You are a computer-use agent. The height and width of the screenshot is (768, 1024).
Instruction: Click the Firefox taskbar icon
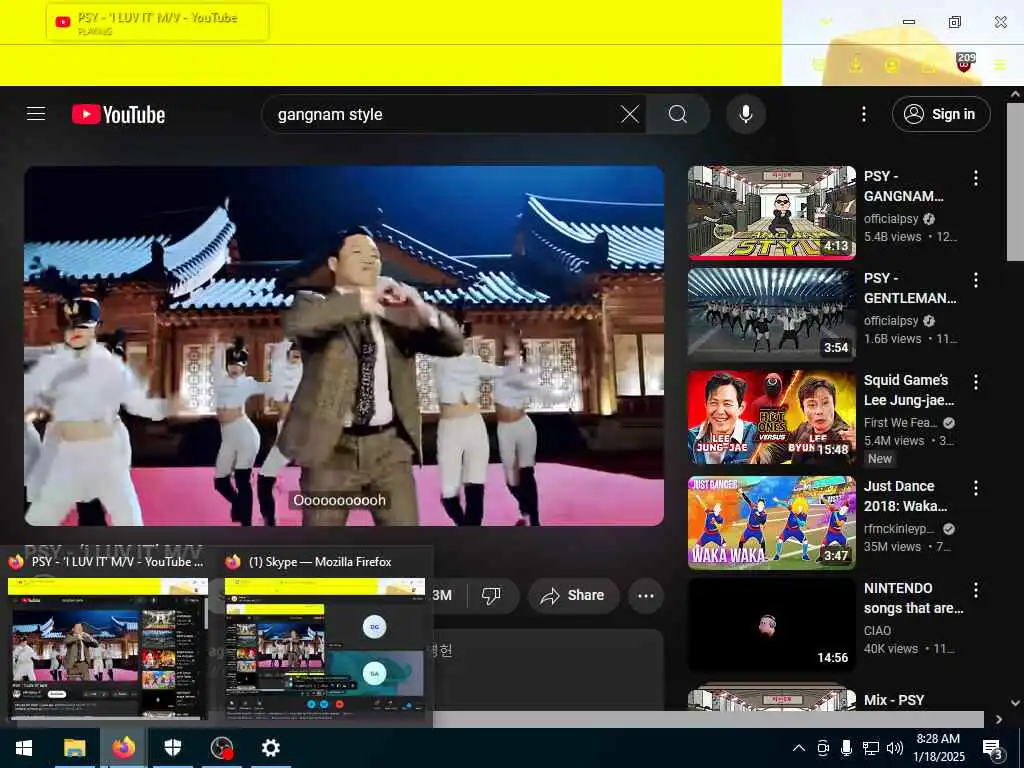(123, 748)
